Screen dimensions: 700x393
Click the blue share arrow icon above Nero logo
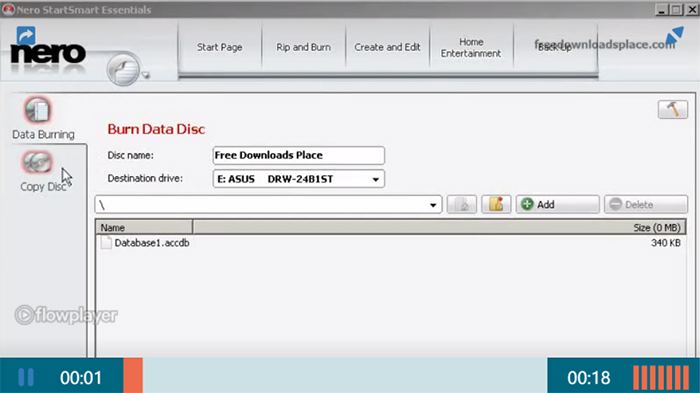point(26,35)
